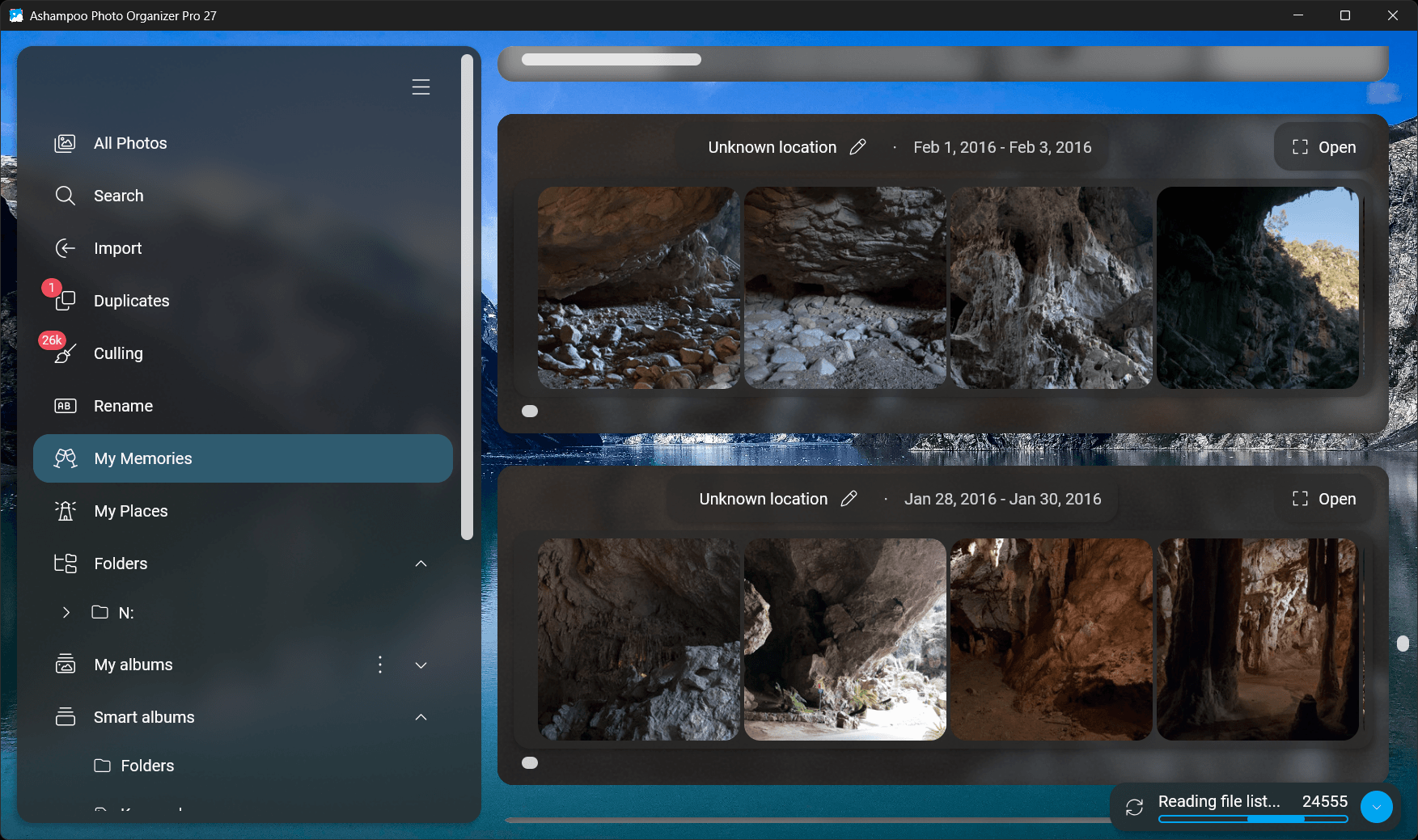
Task: Open the Culling section
Action: click(x=243, y=353)
